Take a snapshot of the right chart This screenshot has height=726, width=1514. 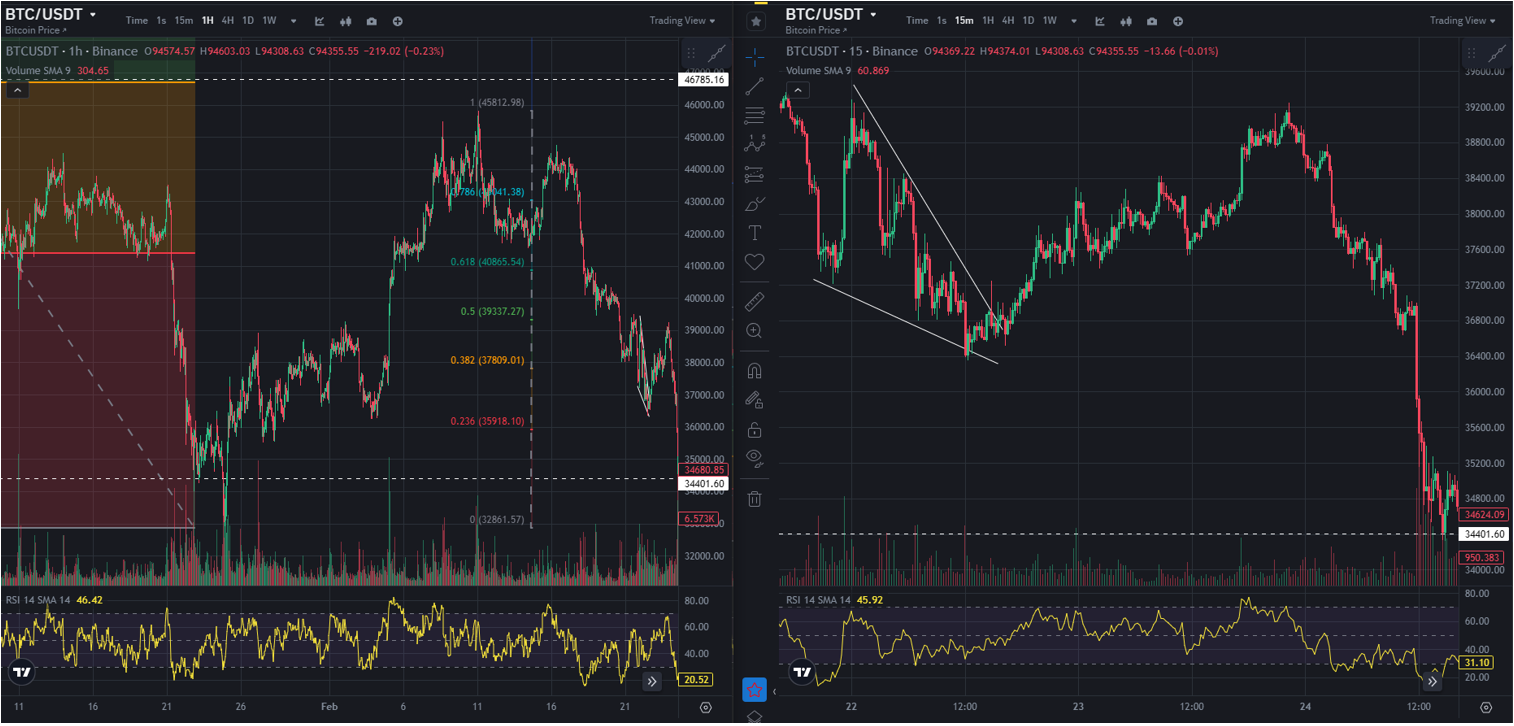pos(1152,20)
